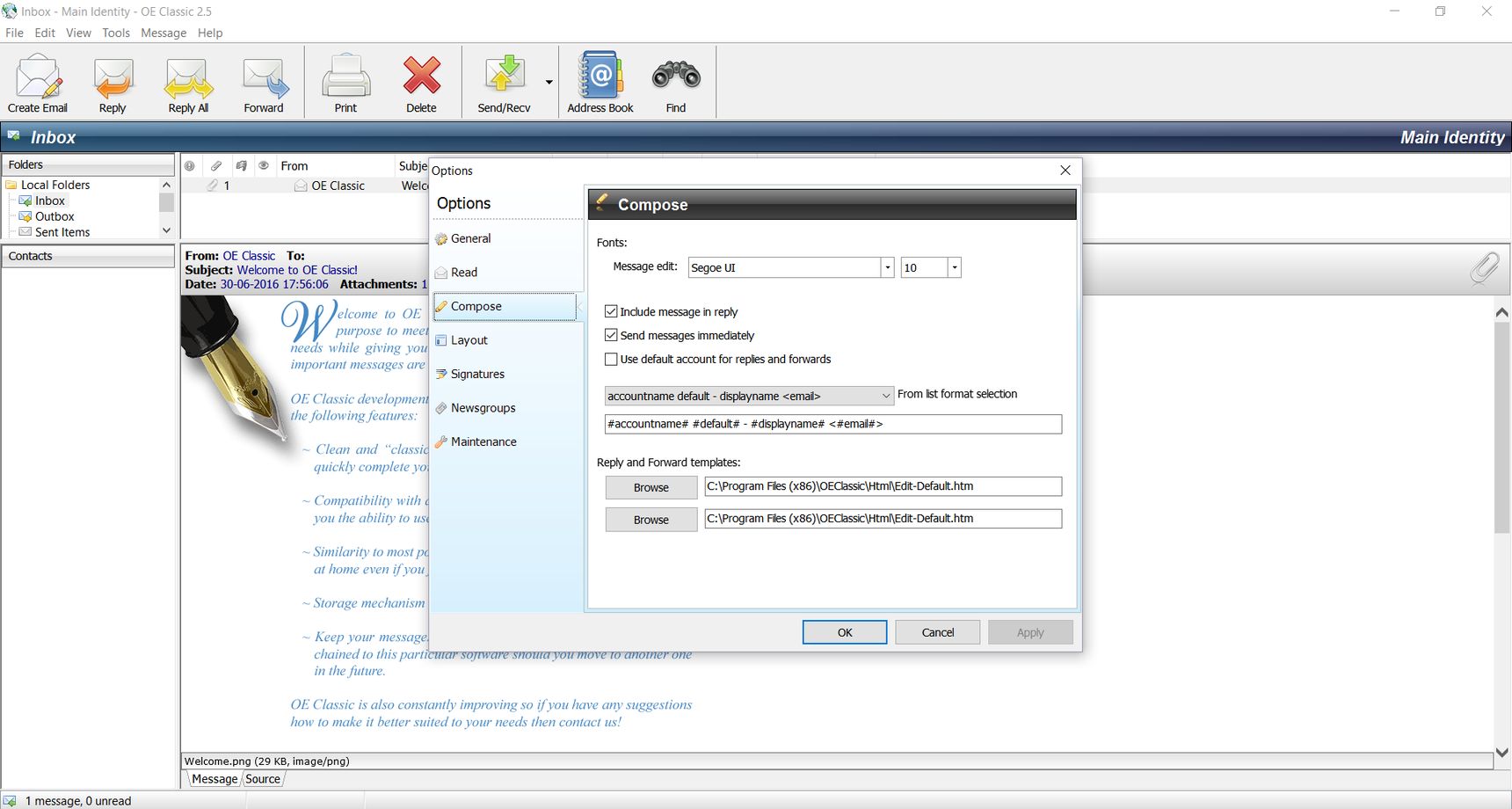Click the attachment paperclip in message header
1512x809 pixels.
pos(1485,268)
